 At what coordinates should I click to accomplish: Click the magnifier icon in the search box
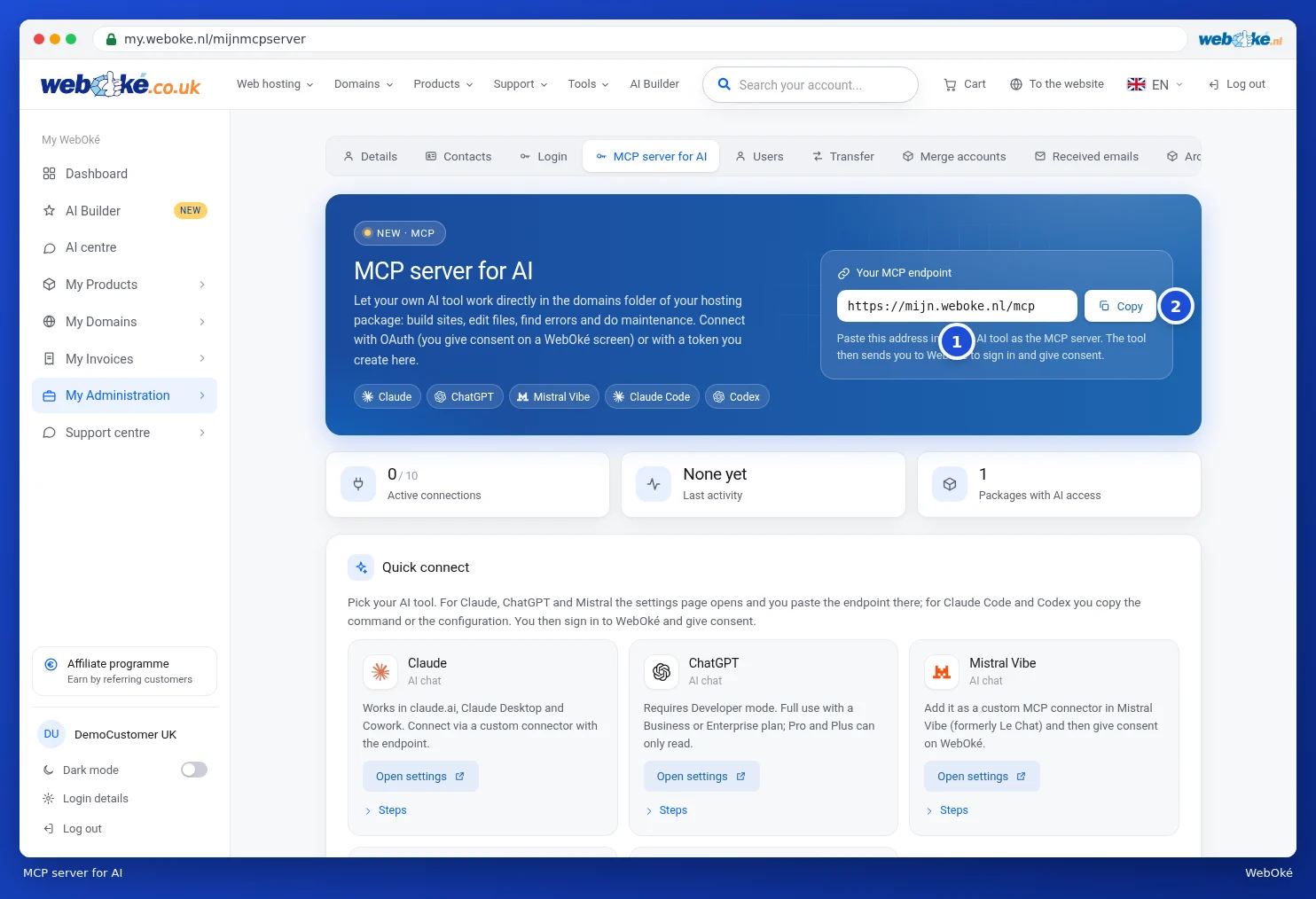point(724,84)
